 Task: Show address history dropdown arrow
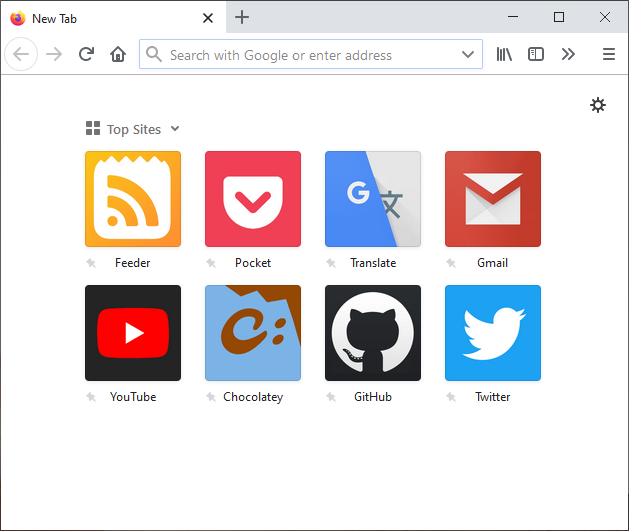(x=468, y=54)
